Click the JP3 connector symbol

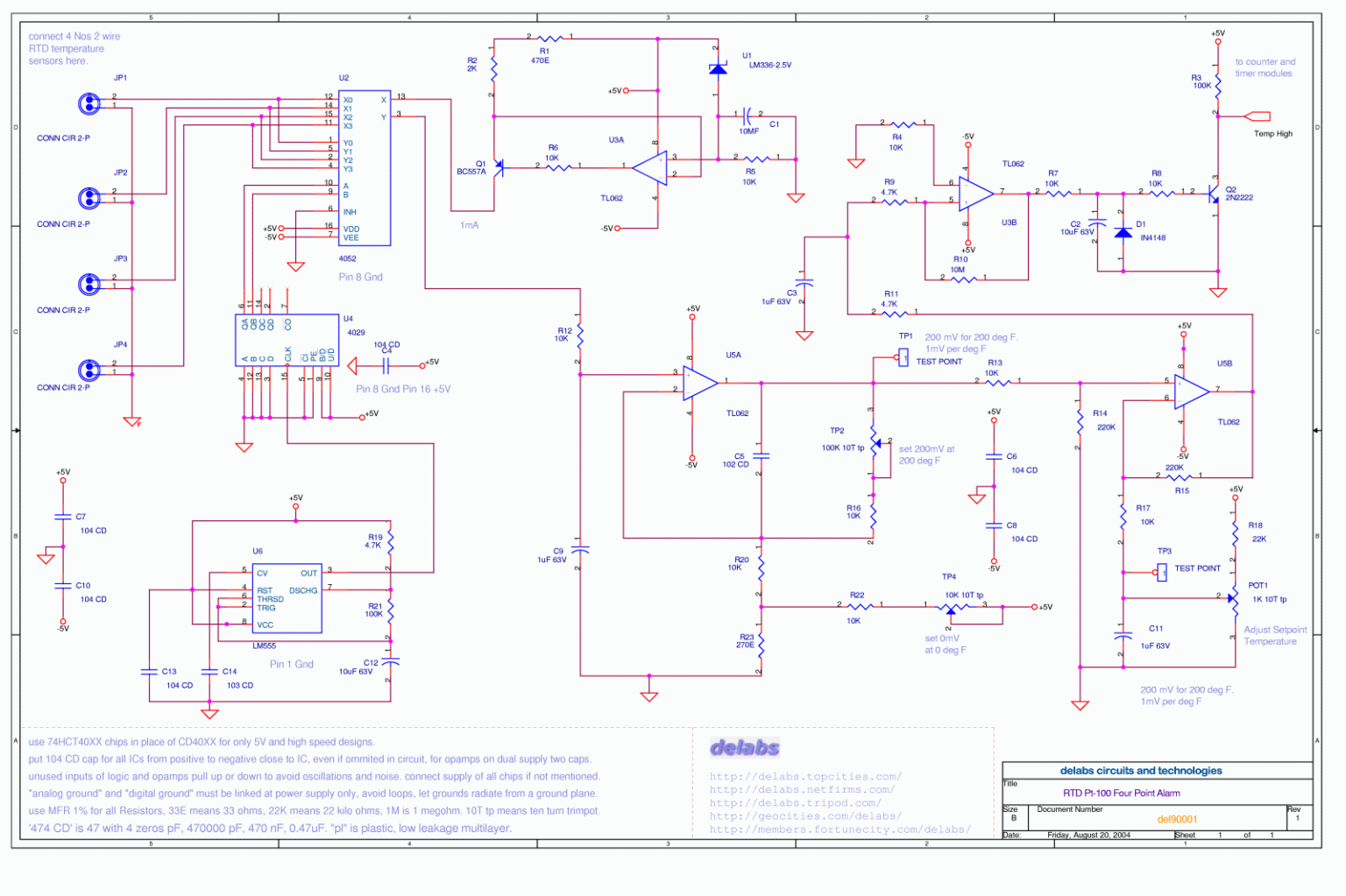(89, 284)
